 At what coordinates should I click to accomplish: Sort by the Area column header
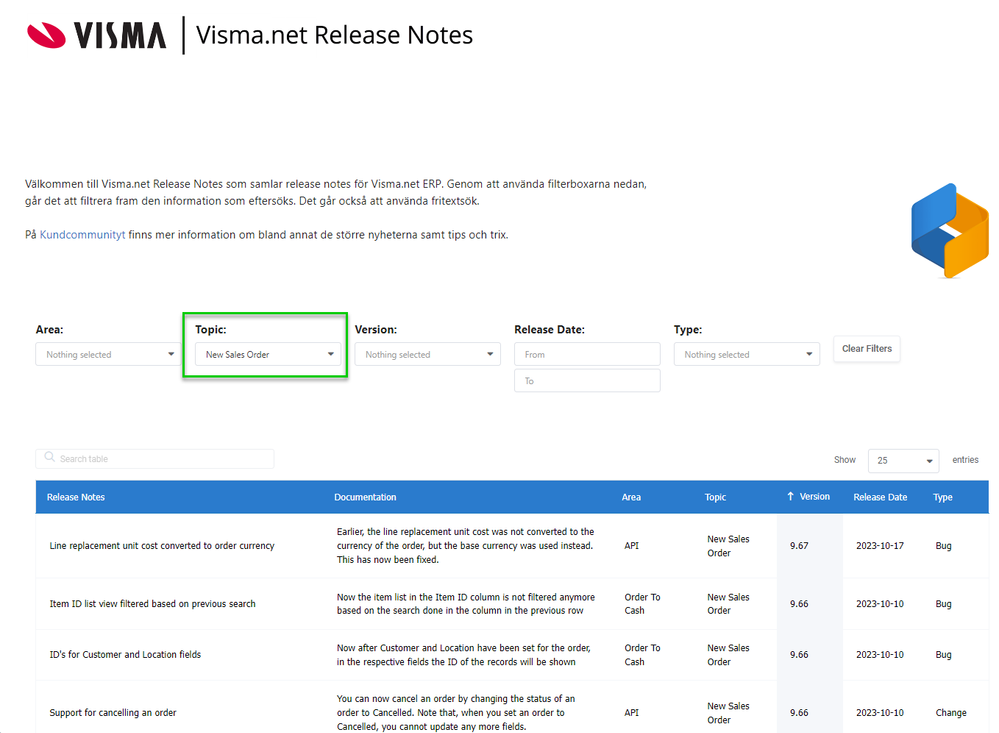pyautogui.click(x=631, y=497)
